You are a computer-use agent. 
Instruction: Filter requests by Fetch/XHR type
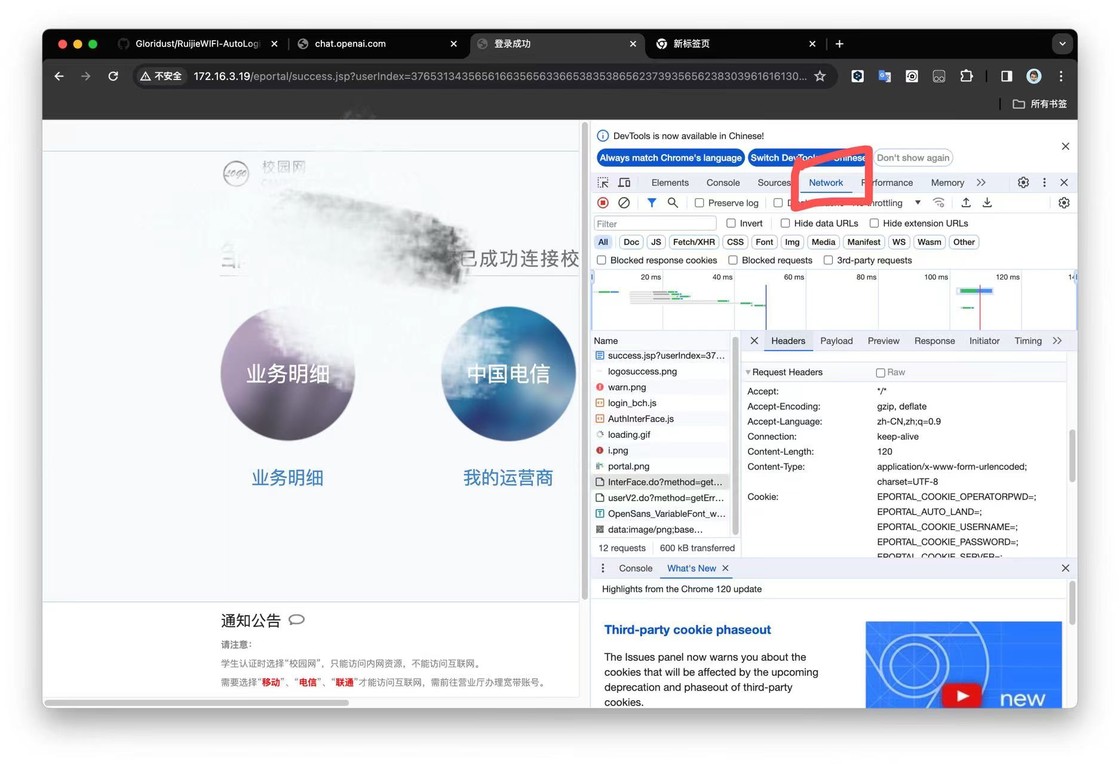(693, 242)
